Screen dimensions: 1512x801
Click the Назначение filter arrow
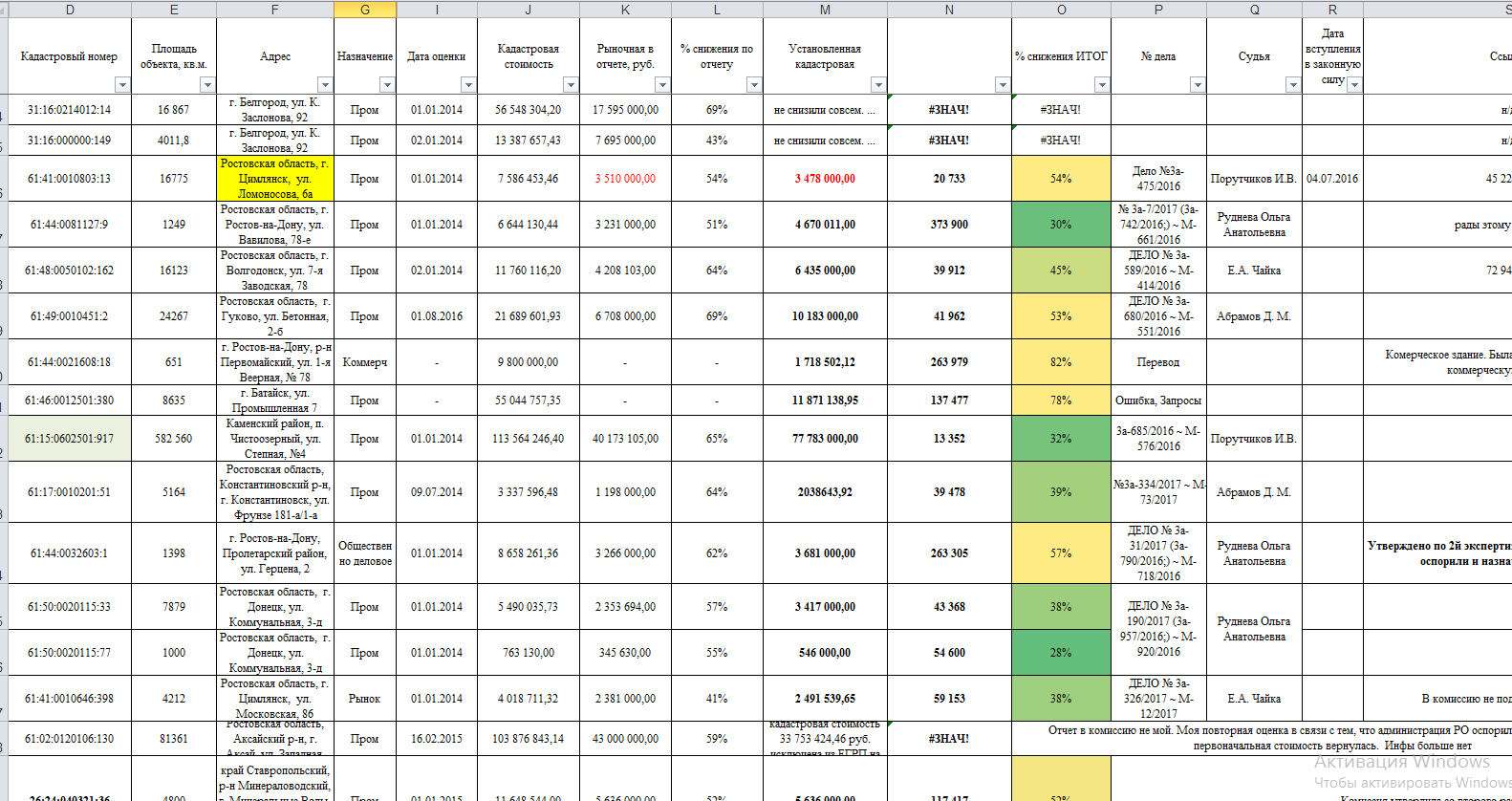click(387, 85)
